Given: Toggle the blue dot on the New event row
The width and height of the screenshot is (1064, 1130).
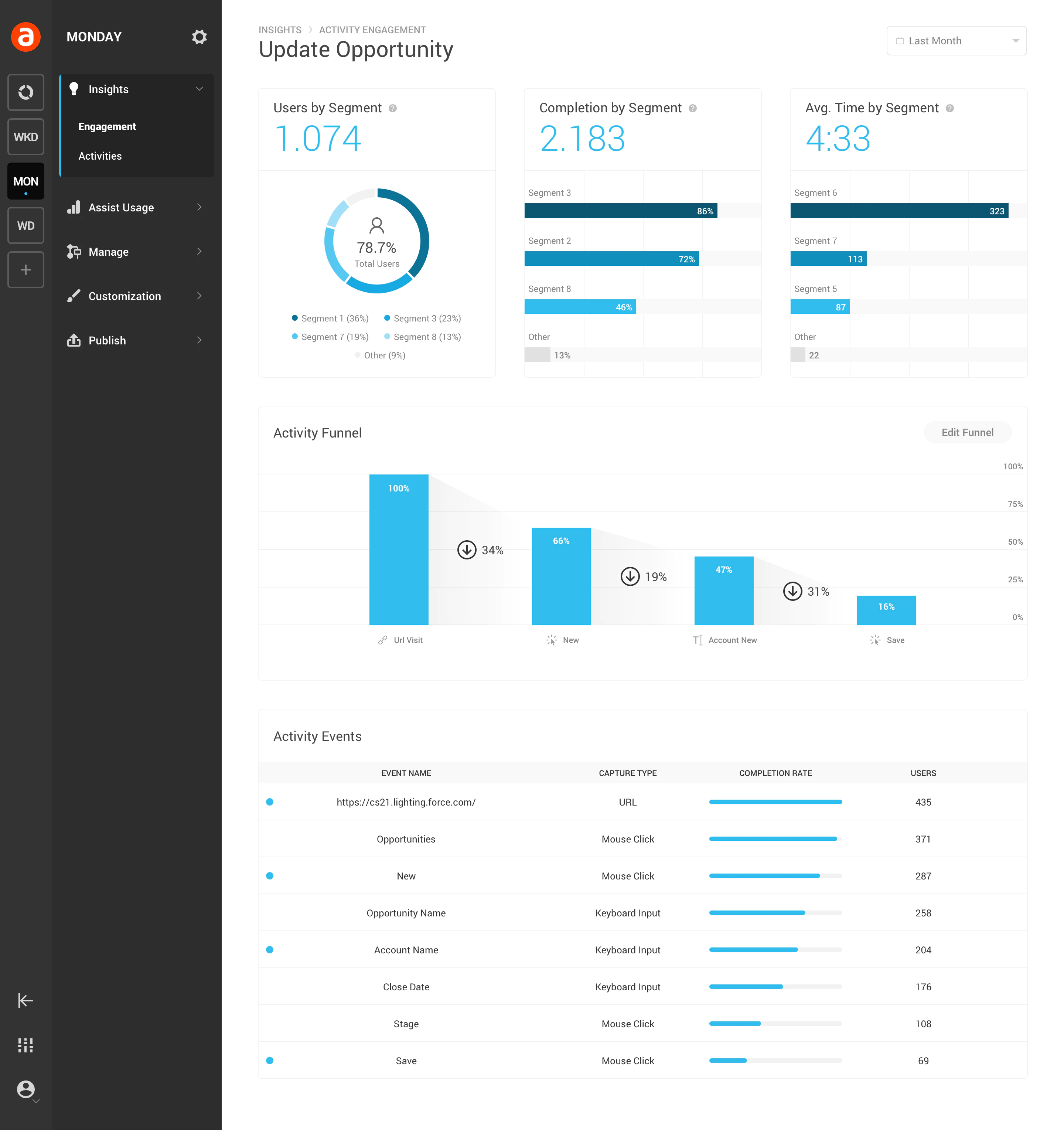Looking at the screenshot, I should coord(270,876).
